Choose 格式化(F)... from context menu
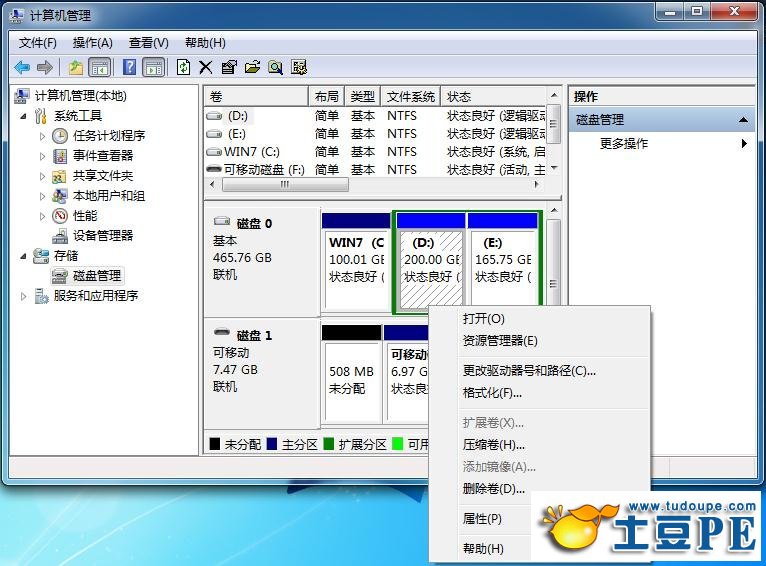 tap(540, 393)
